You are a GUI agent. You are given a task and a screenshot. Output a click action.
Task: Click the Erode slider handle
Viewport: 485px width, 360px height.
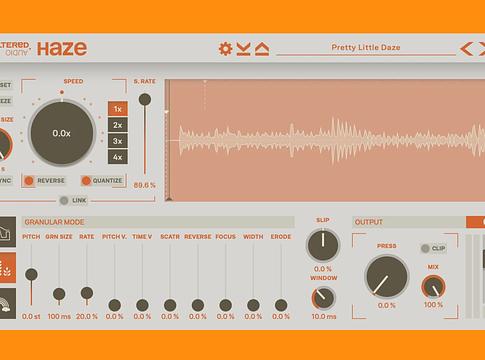[x=281, y=305]
